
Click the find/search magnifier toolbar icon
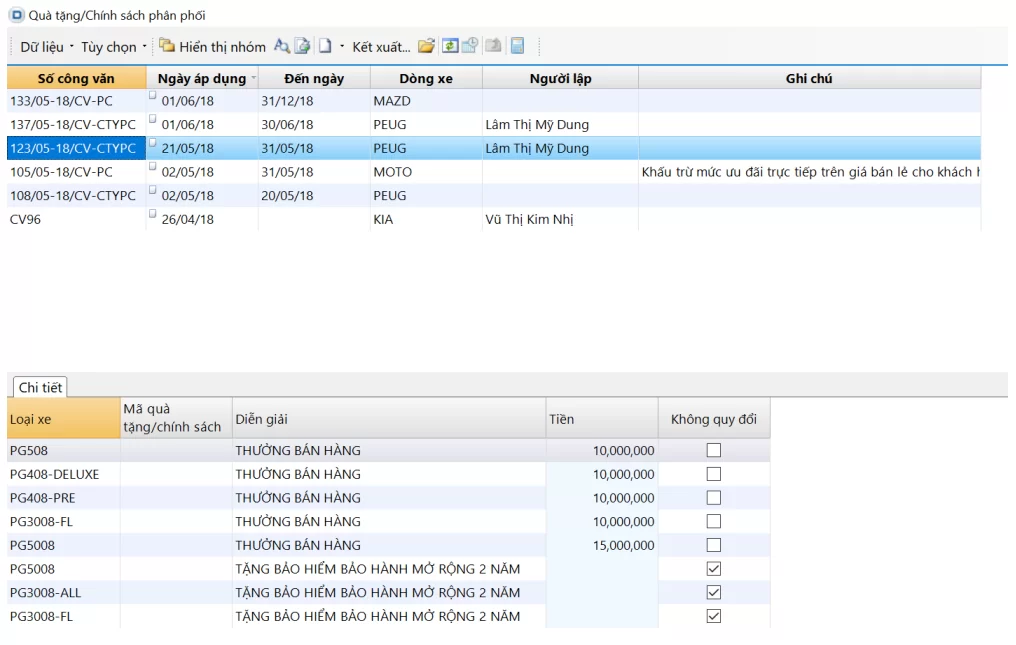(x=282, y=46)
